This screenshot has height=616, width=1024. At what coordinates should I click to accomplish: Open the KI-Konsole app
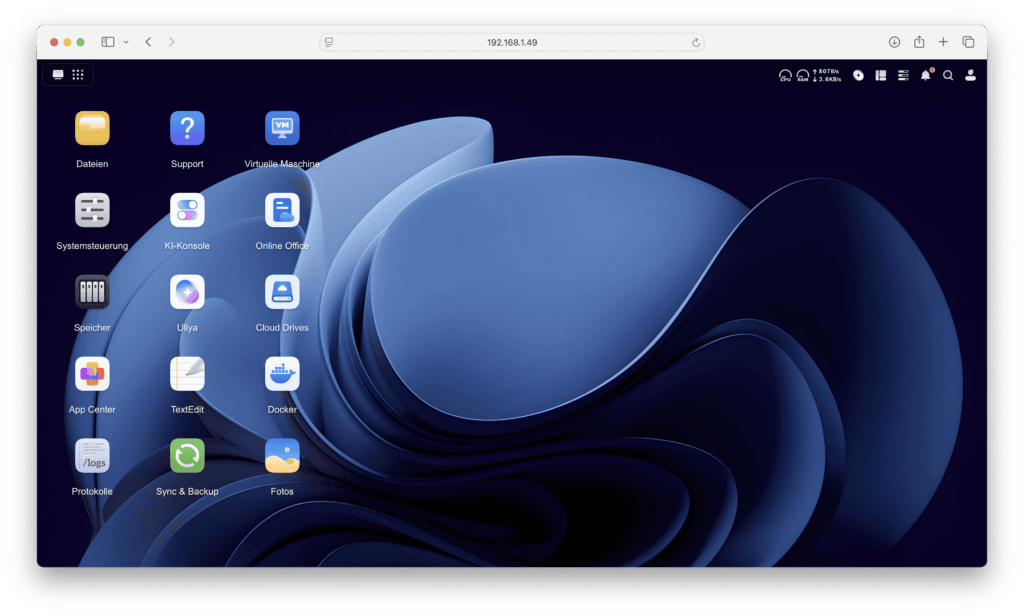(187, 211)
